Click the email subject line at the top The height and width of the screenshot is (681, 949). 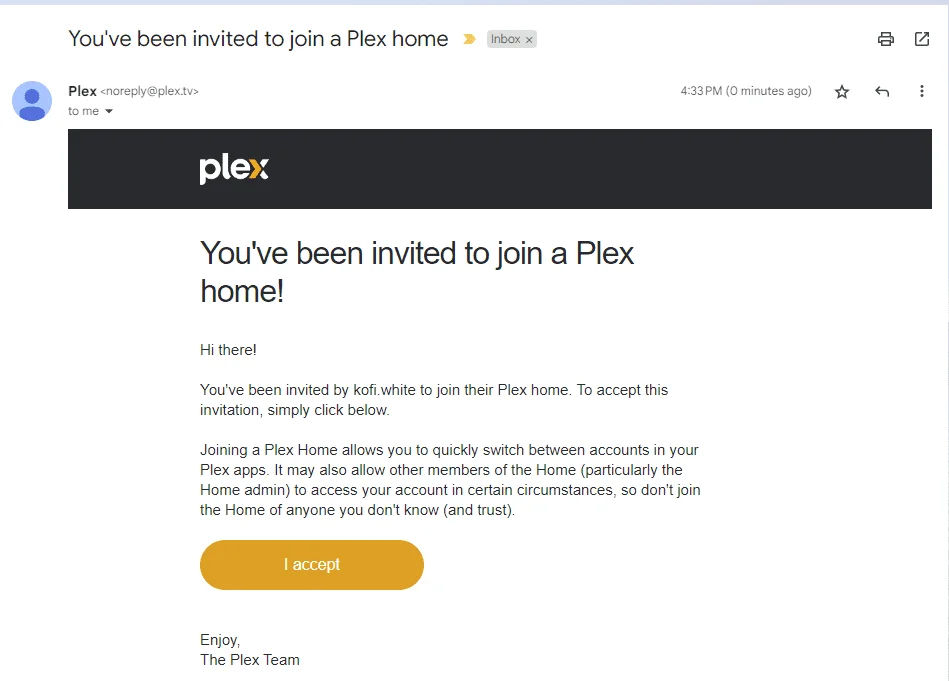(x=258, y=39)
